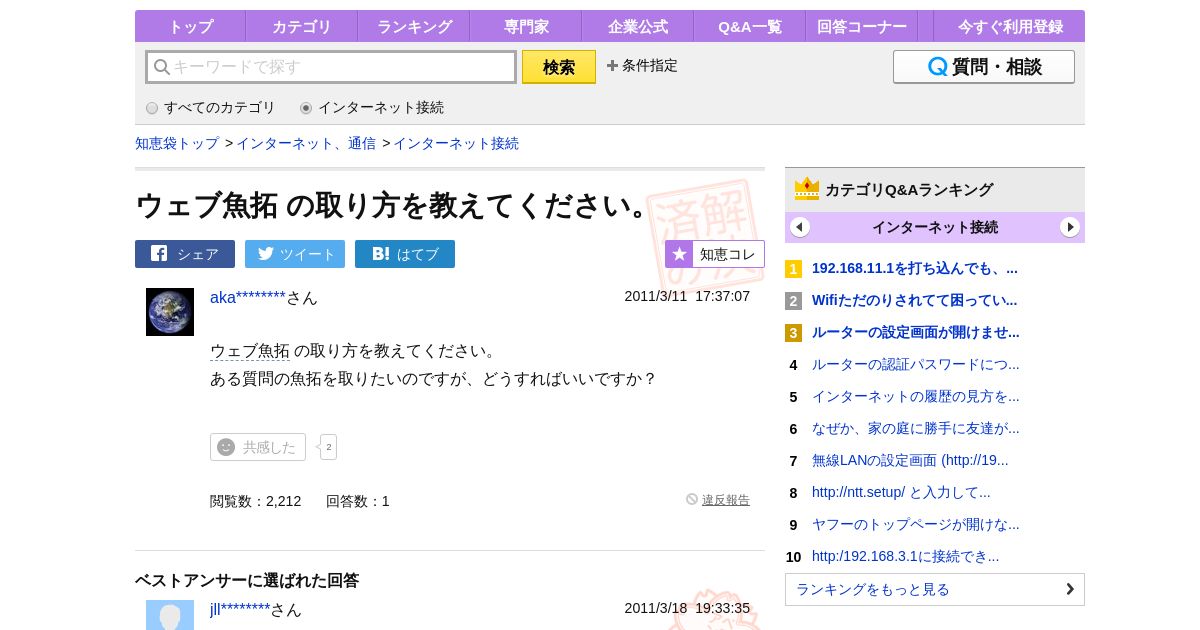This screenshot has width=1200, height=630.
Task: Tweet with the ツイート button
Action: (x=295, y=254)
